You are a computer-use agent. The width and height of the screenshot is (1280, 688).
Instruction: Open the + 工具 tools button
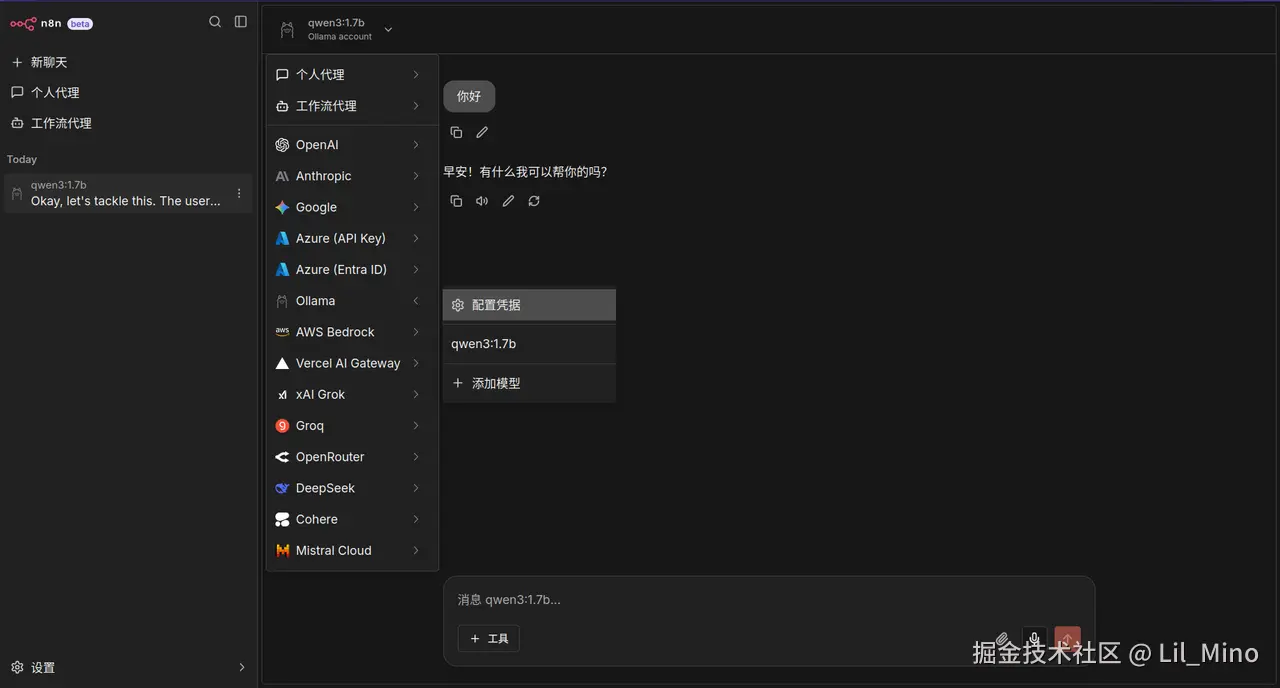tap(488, 638)
